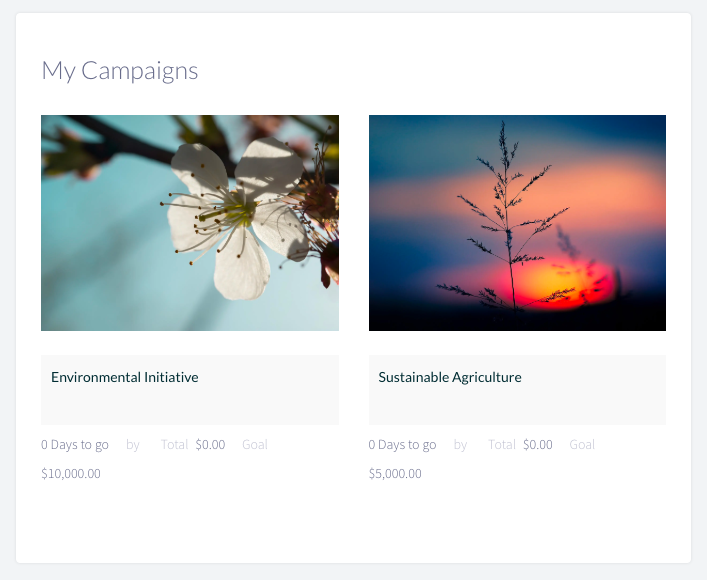Click the 'Goal' label under Environmental Initiative
The image size is (707, 580).
255,445
